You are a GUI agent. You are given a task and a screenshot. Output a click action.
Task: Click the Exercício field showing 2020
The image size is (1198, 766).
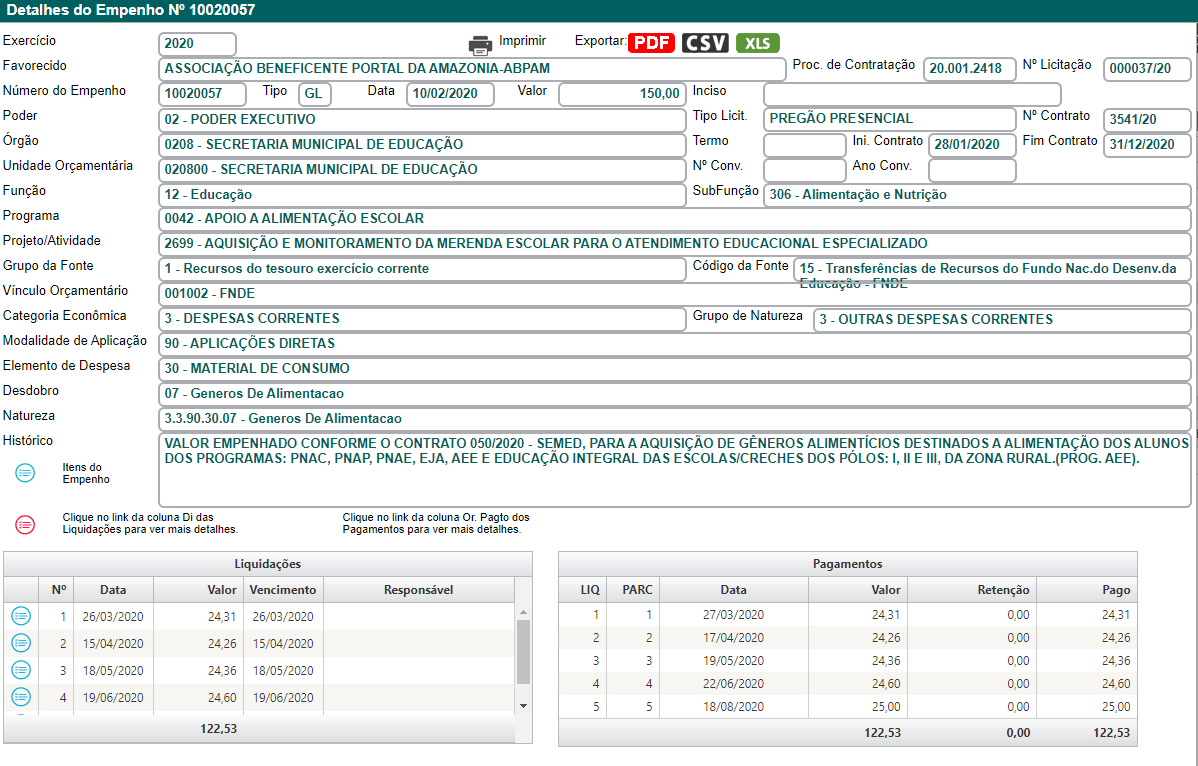(x=198, y=44)
